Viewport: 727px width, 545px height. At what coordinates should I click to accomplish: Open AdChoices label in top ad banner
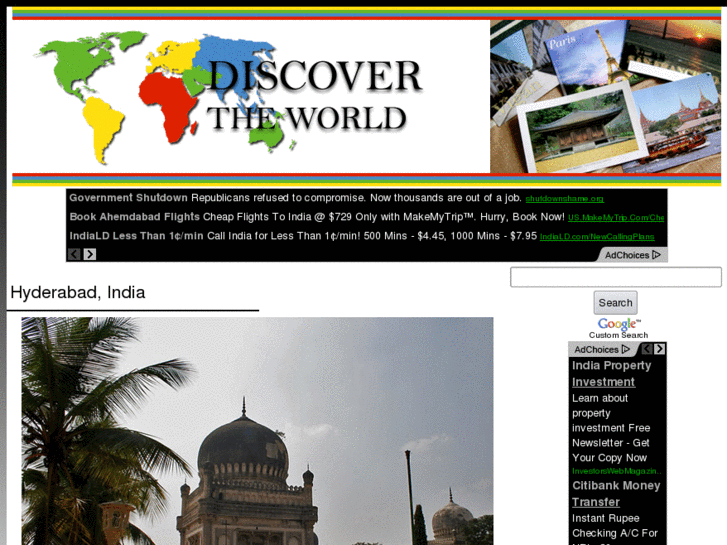[632, 255]
